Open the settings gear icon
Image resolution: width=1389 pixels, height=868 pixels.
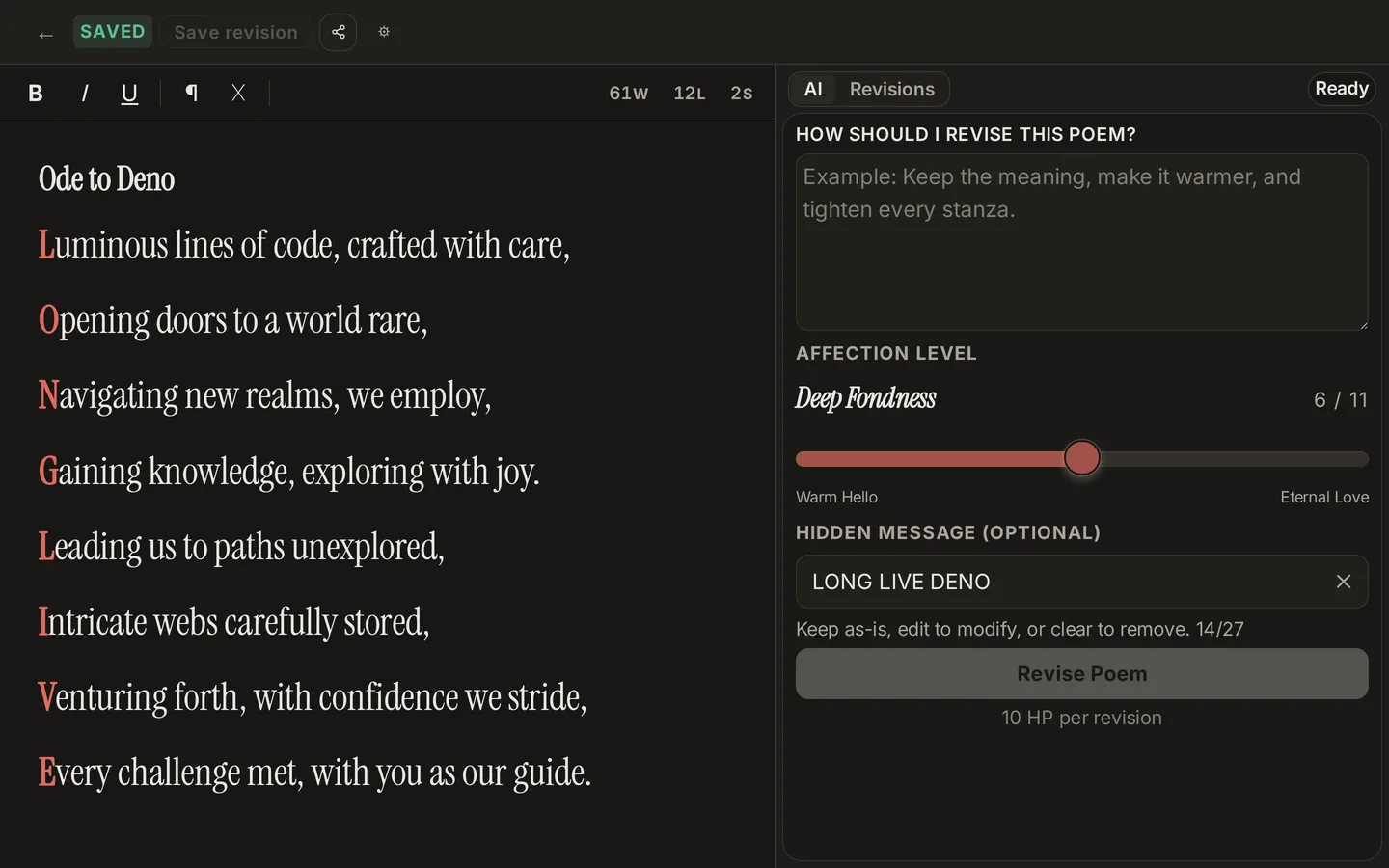click(384, 32)
